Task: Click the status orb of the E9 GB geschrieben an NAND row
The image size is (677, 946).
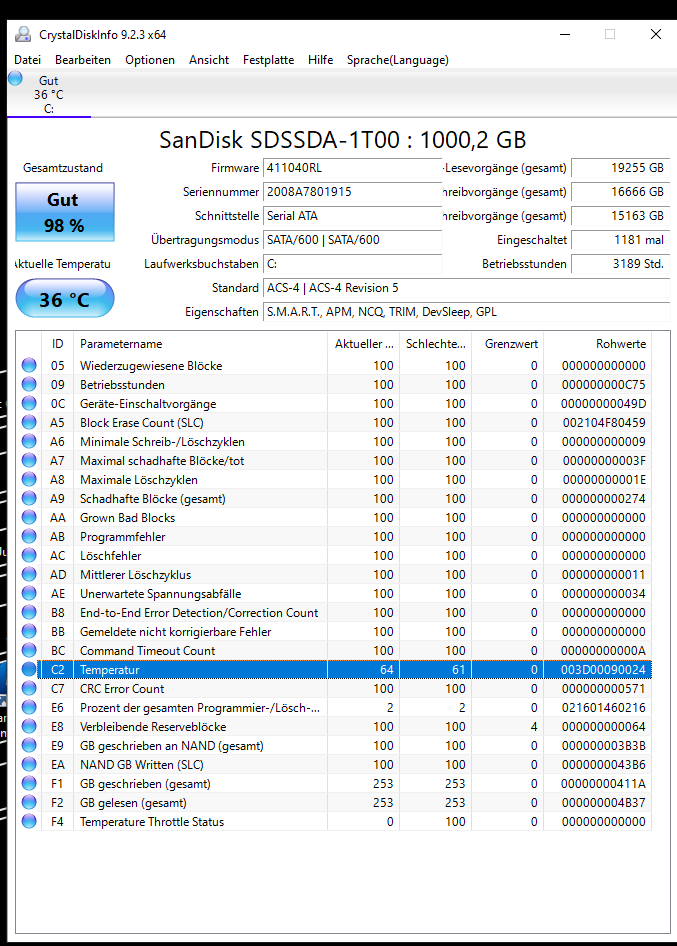Action: click(29, 745)
